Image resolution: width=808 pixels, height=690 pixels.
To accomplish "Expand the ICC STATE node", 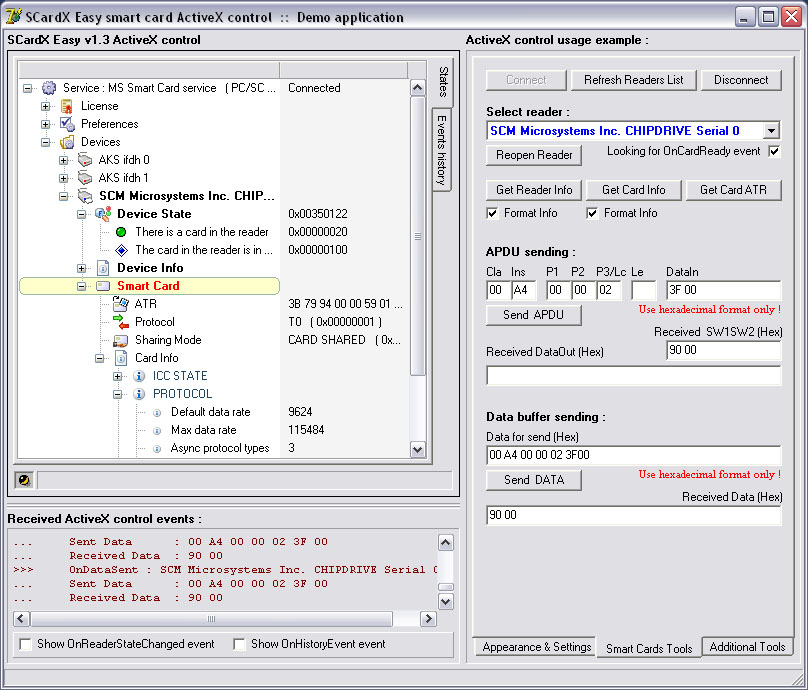I will coord(117,376).
